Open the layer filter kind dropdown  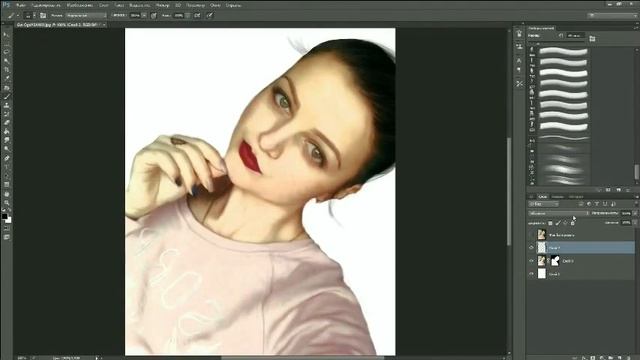click(544, 204)
